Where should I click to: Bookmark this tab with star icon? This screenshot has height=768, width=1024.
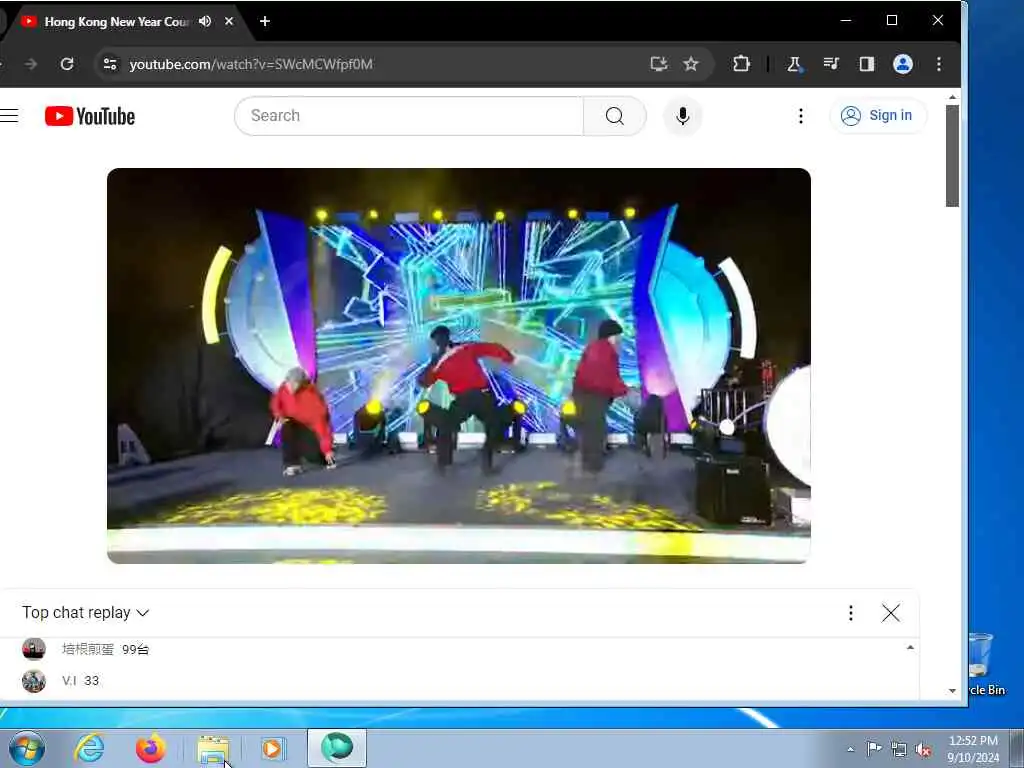point(691,64)
